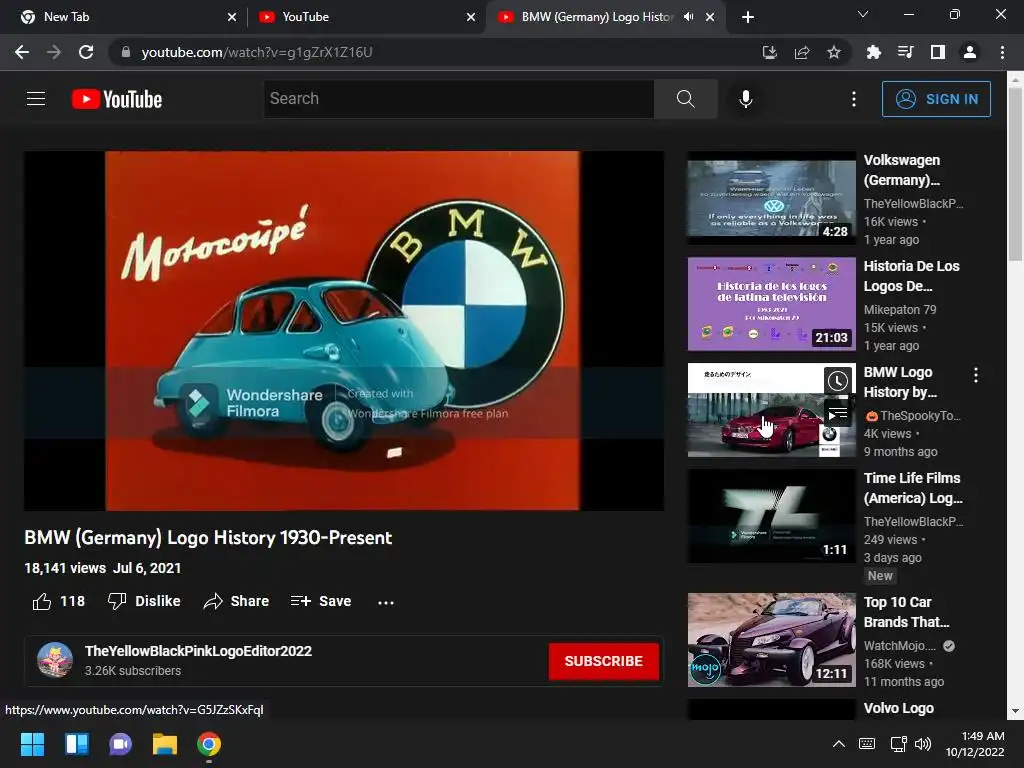This screenshot has height=768, width=1024.
Task: Open File Explorer from taskbar
Action: (x=165, y=744)
